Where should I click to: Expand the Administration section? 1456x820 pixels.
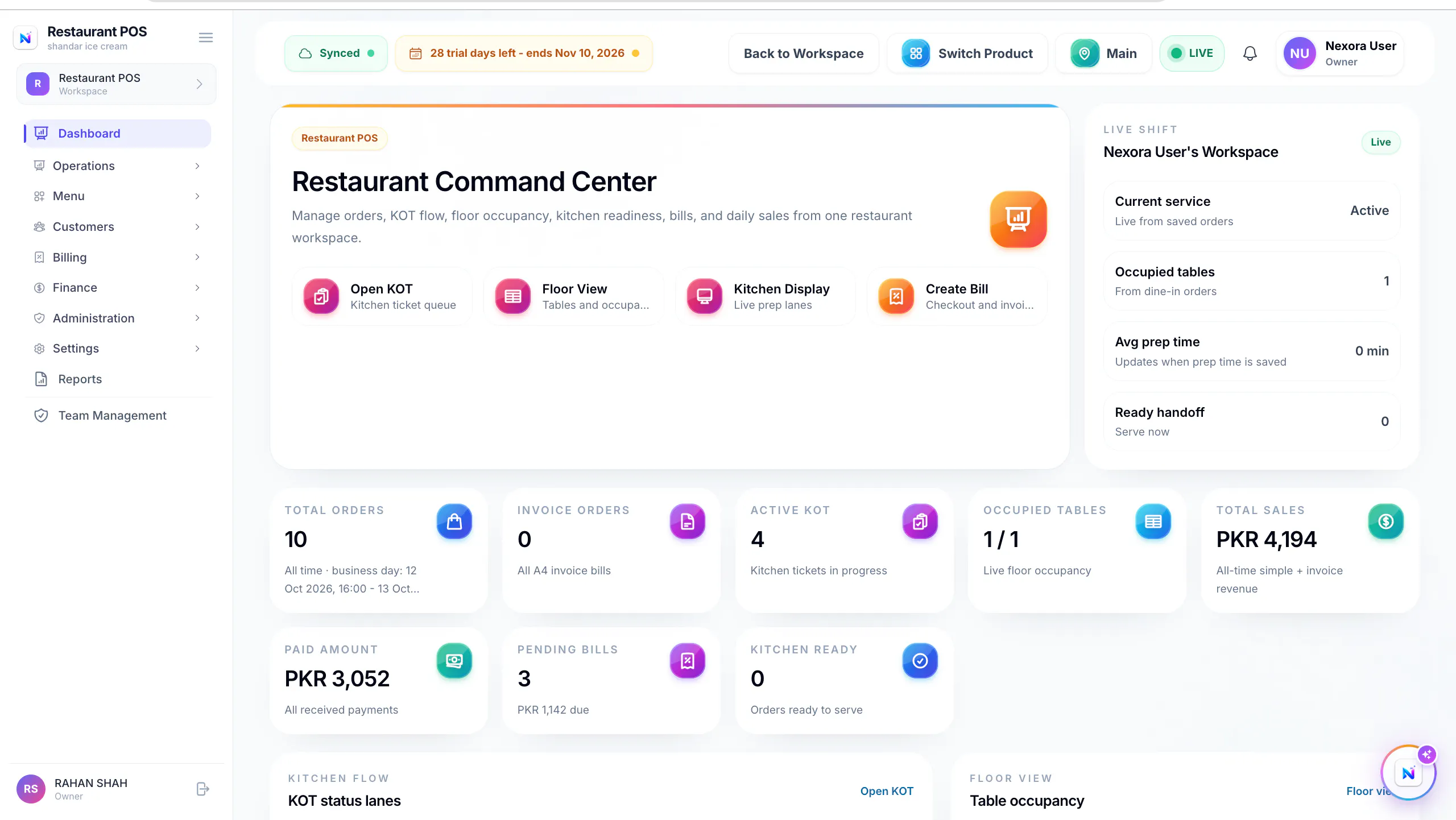117,318
